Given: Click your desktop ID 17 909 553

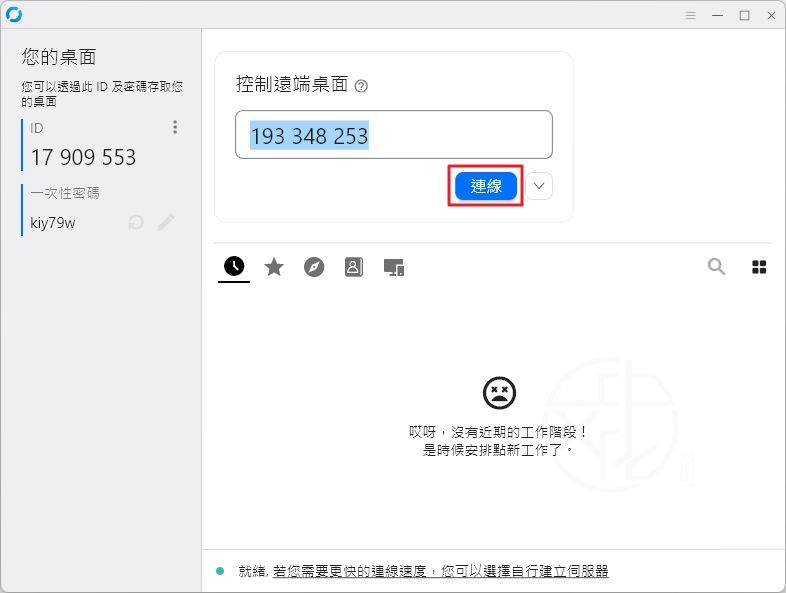Looking at the screenshot, I should (x=83, y=157).
